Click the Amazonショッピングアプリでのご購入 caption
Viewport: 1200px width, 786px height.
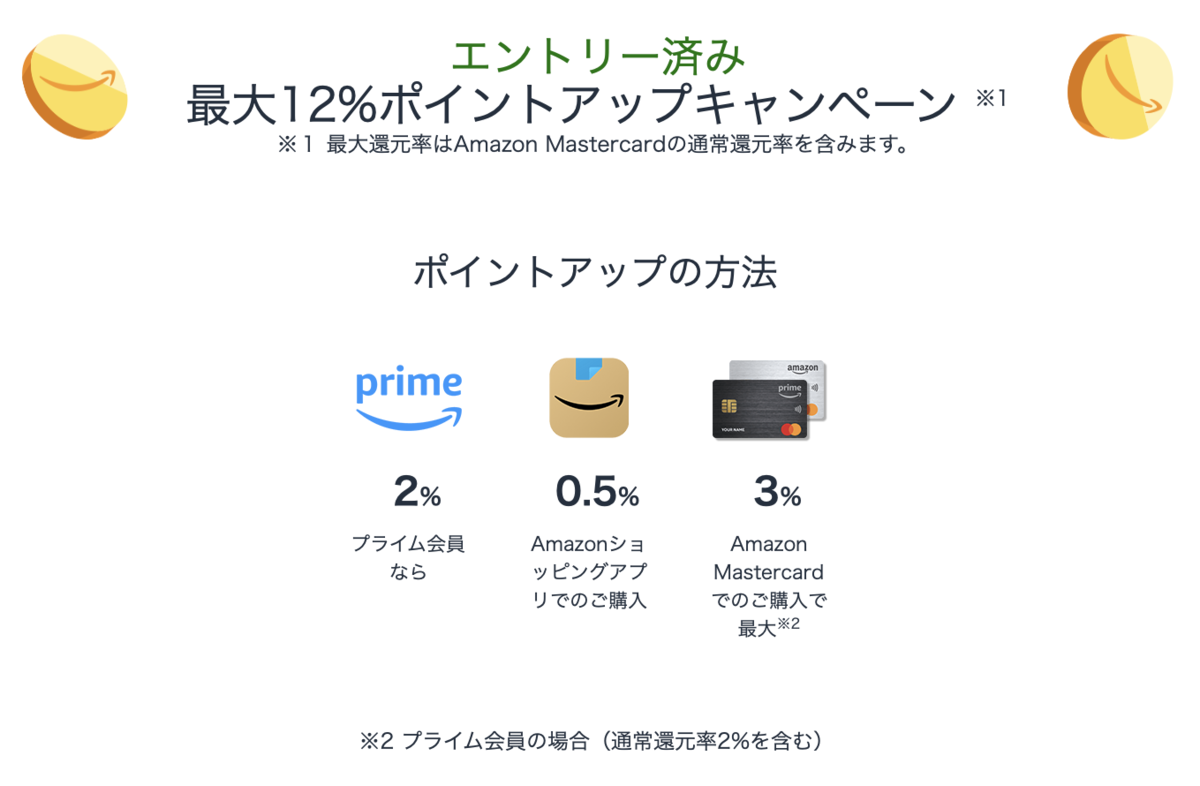coord(588,572)
